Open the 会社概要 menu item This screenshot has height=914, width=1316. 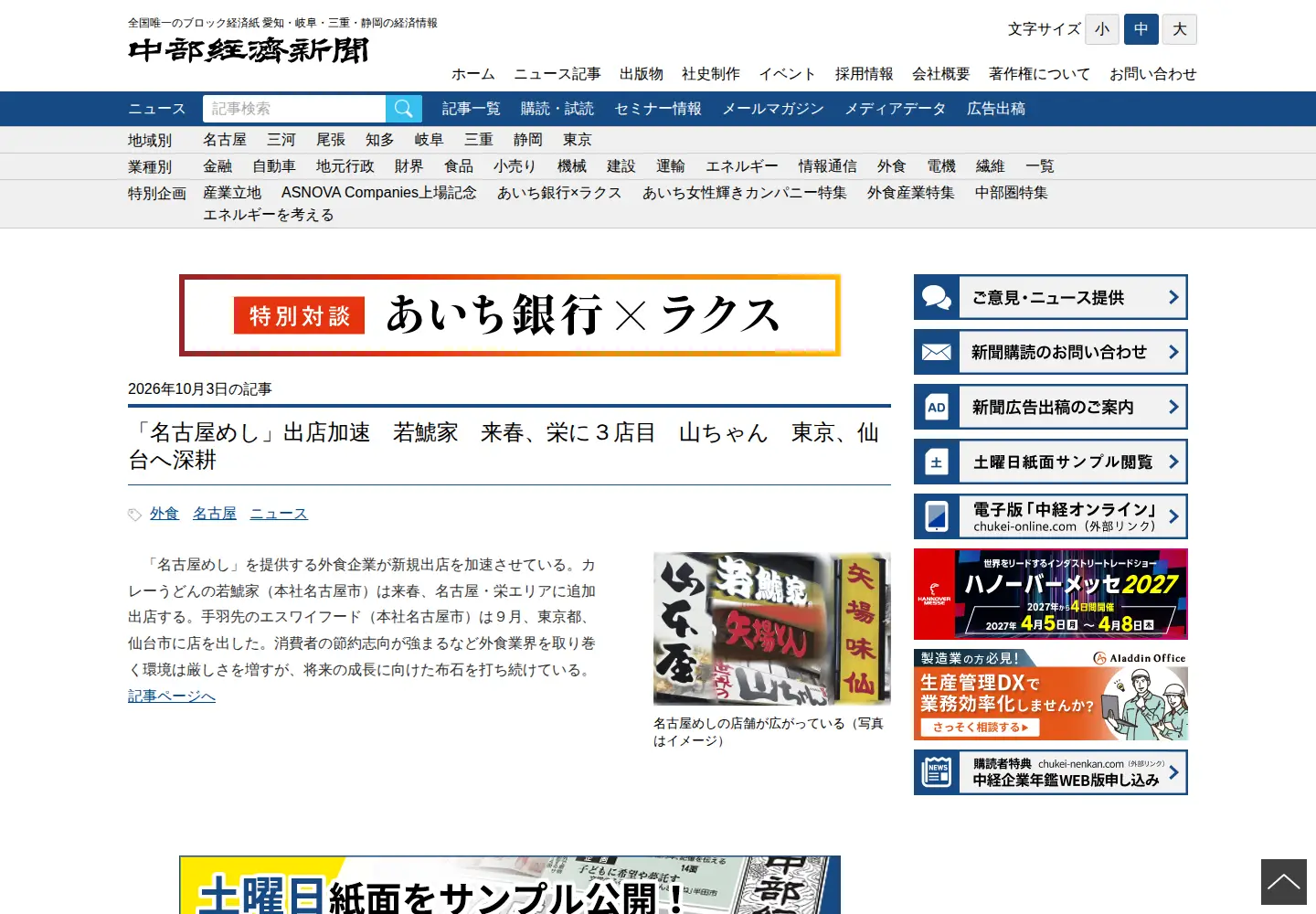coord(941,74)
